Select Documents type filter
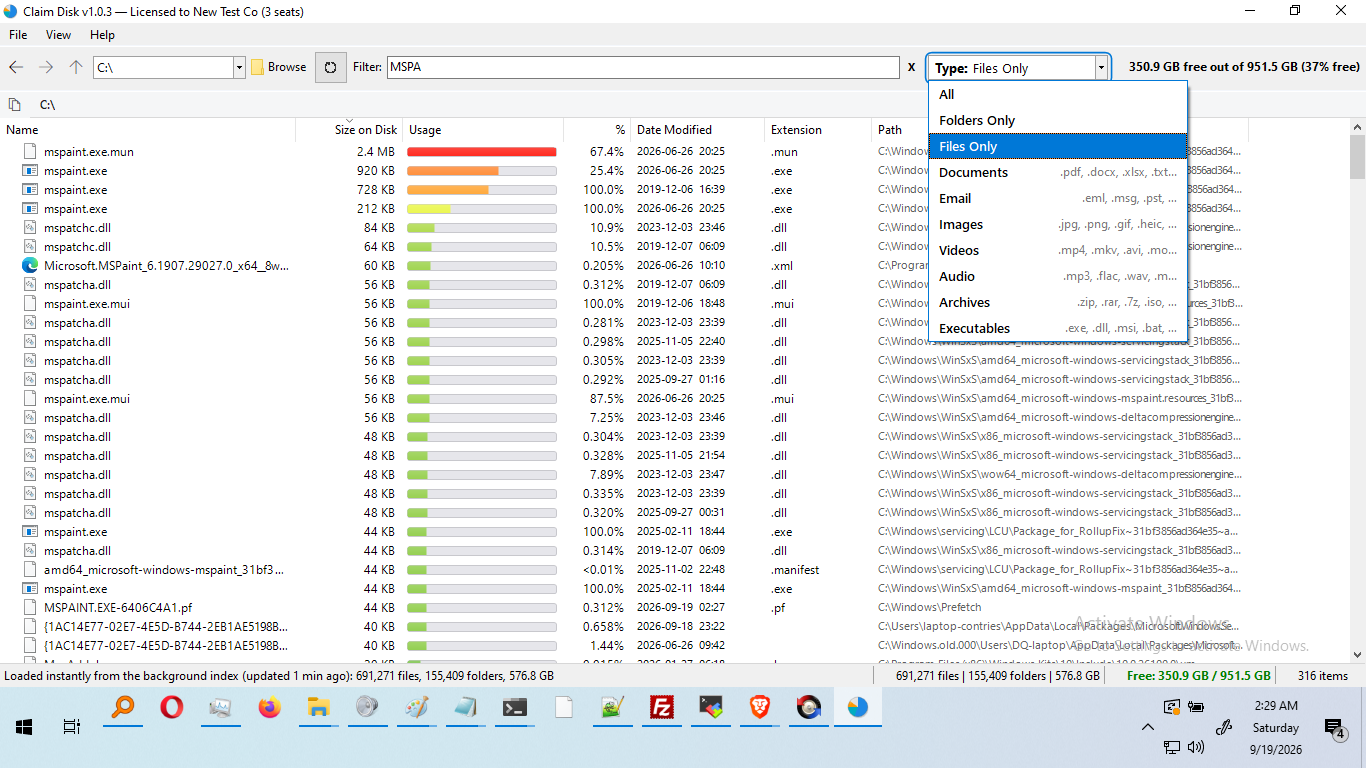 pyautogui.click(x=1058, y=173)
